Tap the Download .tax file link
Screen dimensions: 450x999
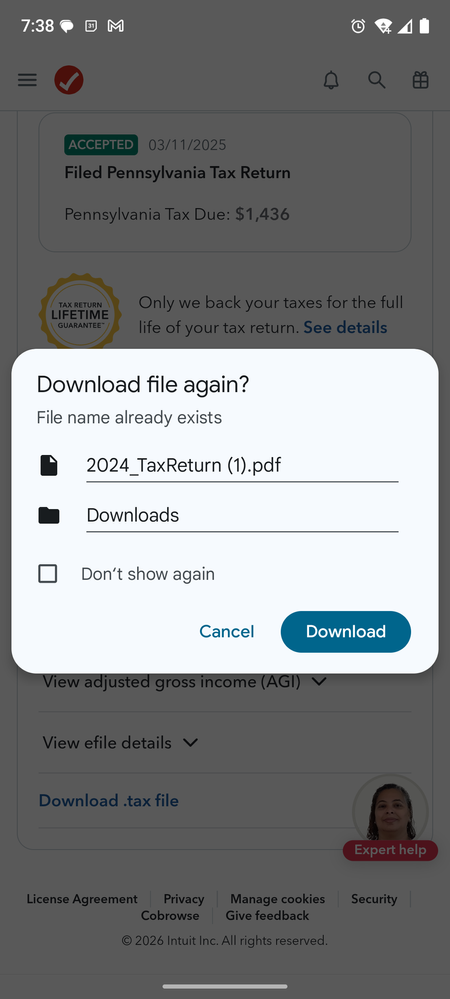pyautogui.click(x=109, y=801)
